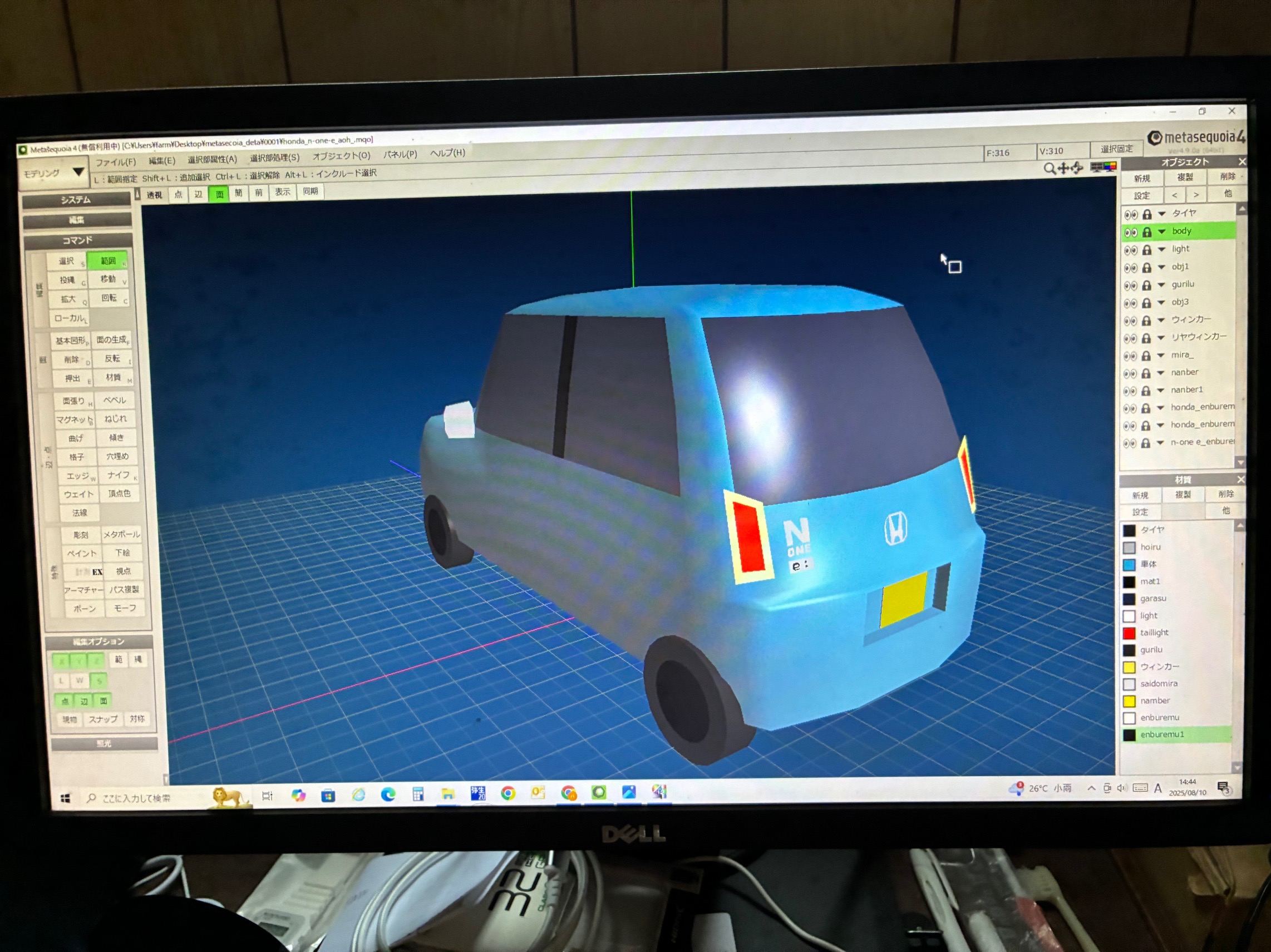Click the viewport layout monitors icon

coord(1102,167)
